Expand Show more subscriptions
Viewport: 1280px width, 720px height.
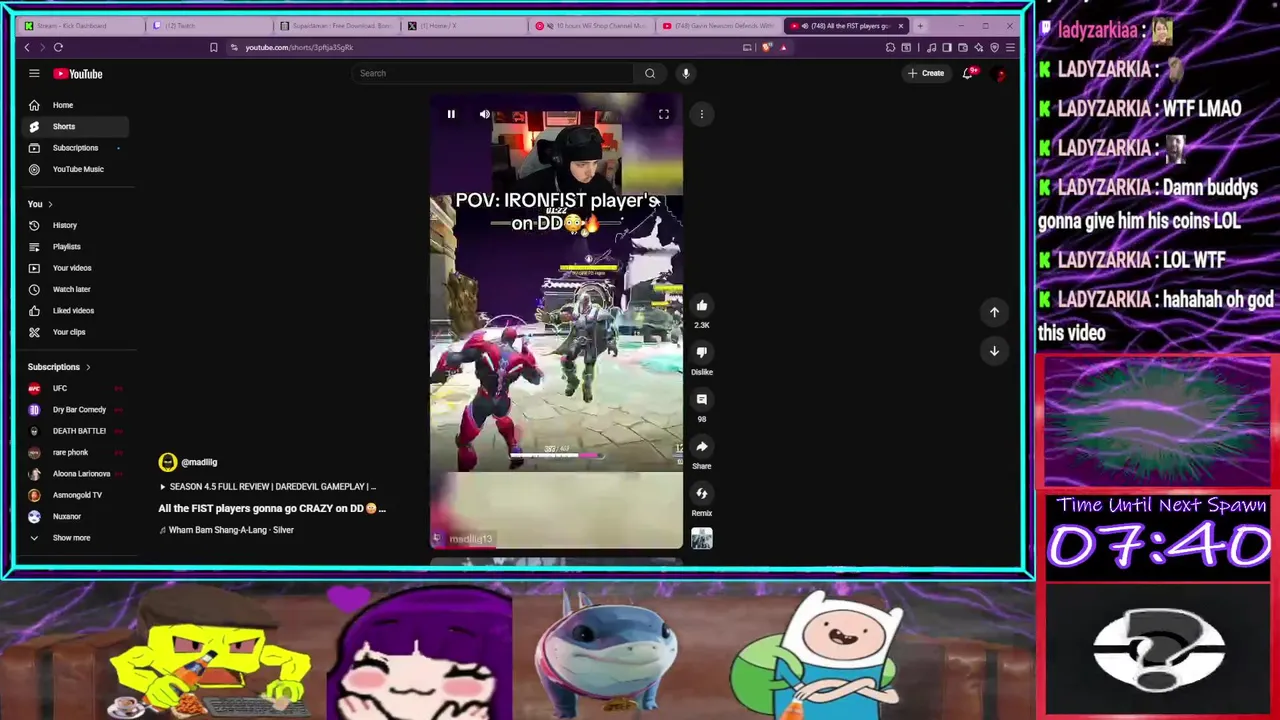pos(75,538)
